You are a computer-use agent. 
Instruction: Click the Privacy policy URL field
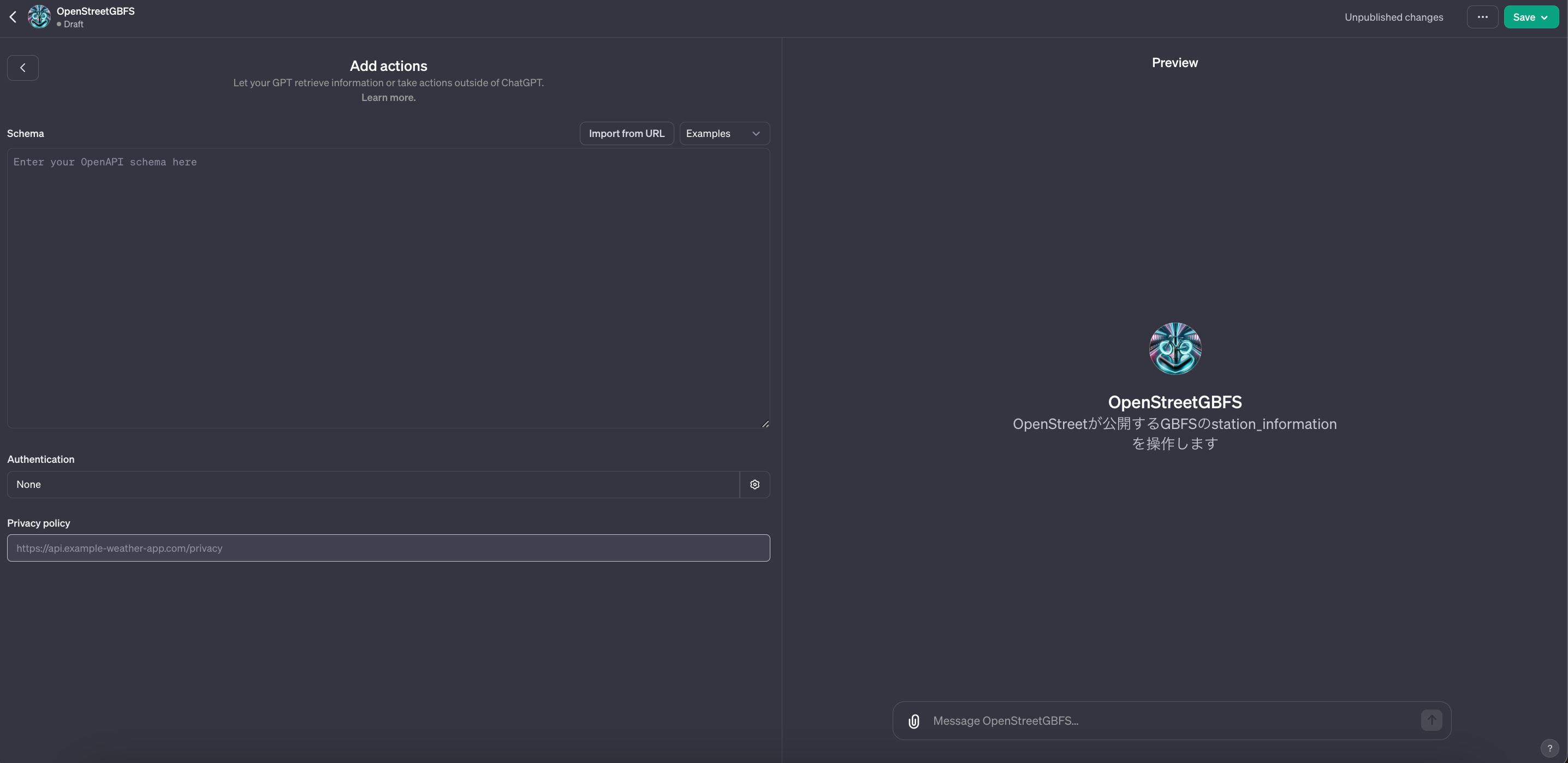(388, 548)
